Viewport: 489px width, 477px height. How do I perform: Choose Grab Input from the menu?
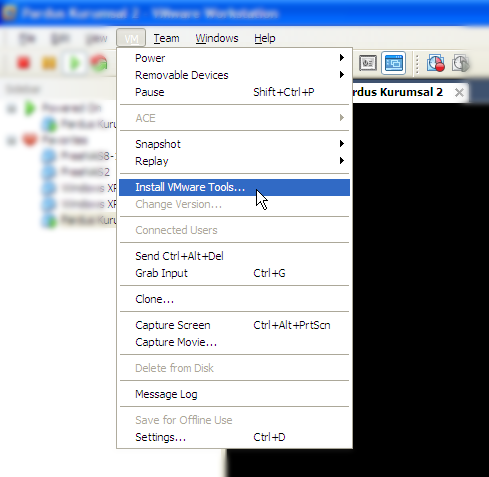click(234, 273)
